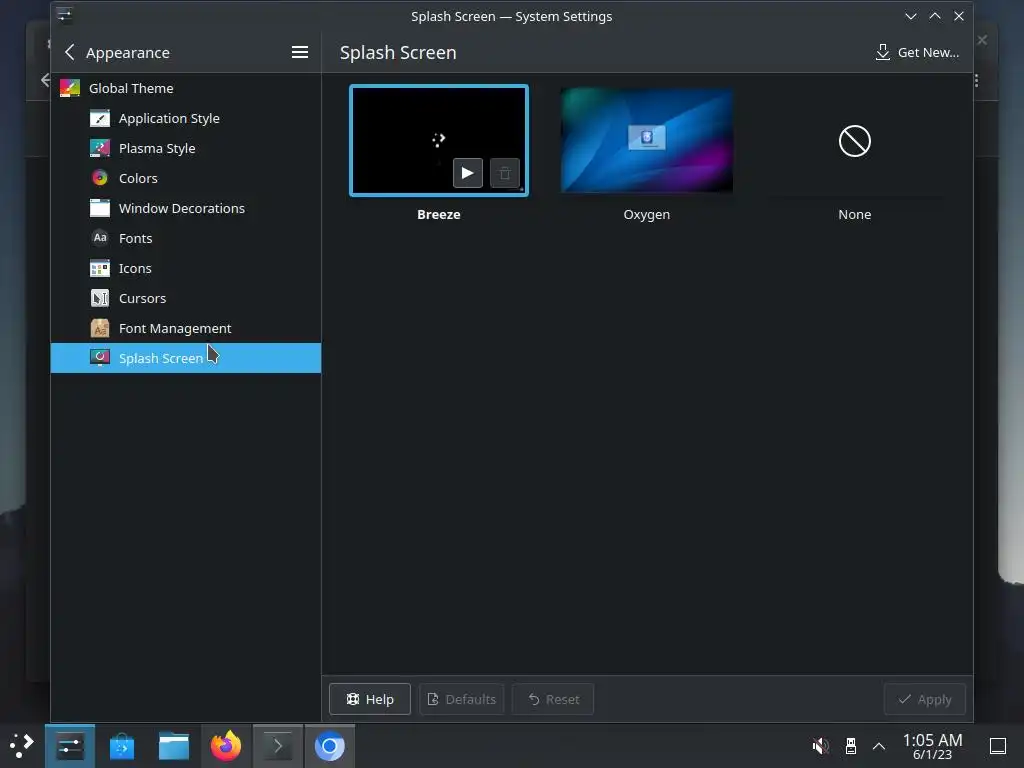Open Window Decorations settings
Image resolution: width=1024 pixels, height=768 pixels.
pyautogui.click(x=185, y=208)
